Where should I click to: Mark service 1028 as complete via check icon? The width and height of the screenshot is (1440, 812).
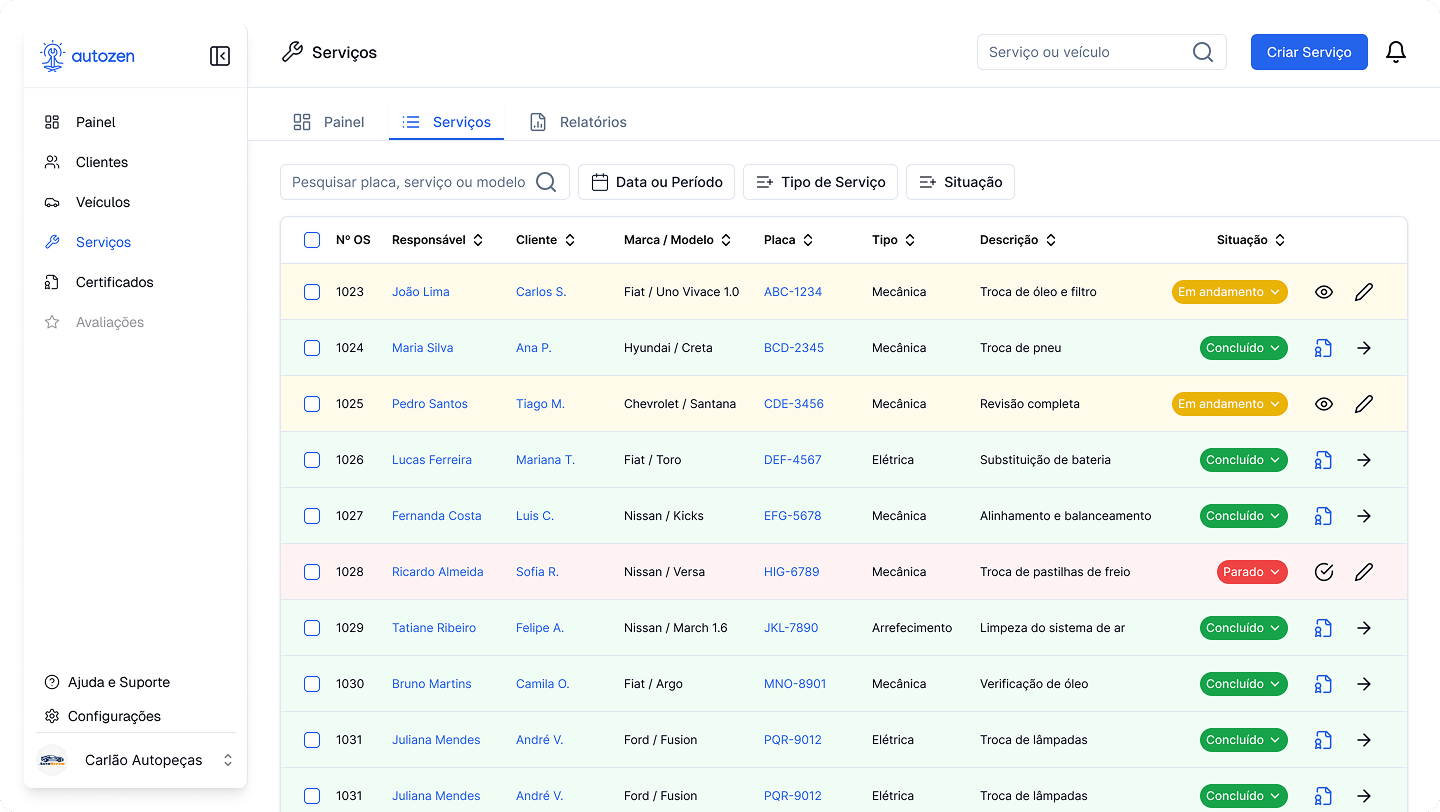point(1324,572)
